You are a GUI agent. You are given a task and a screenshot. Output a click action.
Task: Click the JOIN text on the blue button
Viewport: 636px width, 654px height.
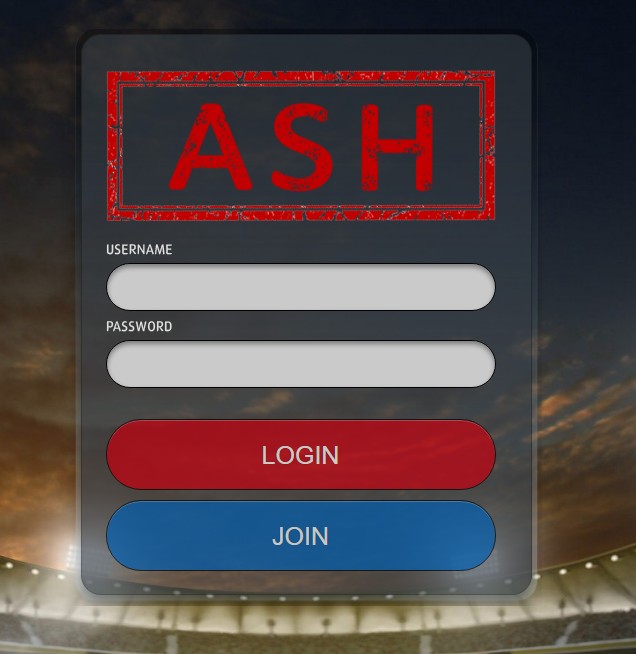pos(300,536)
